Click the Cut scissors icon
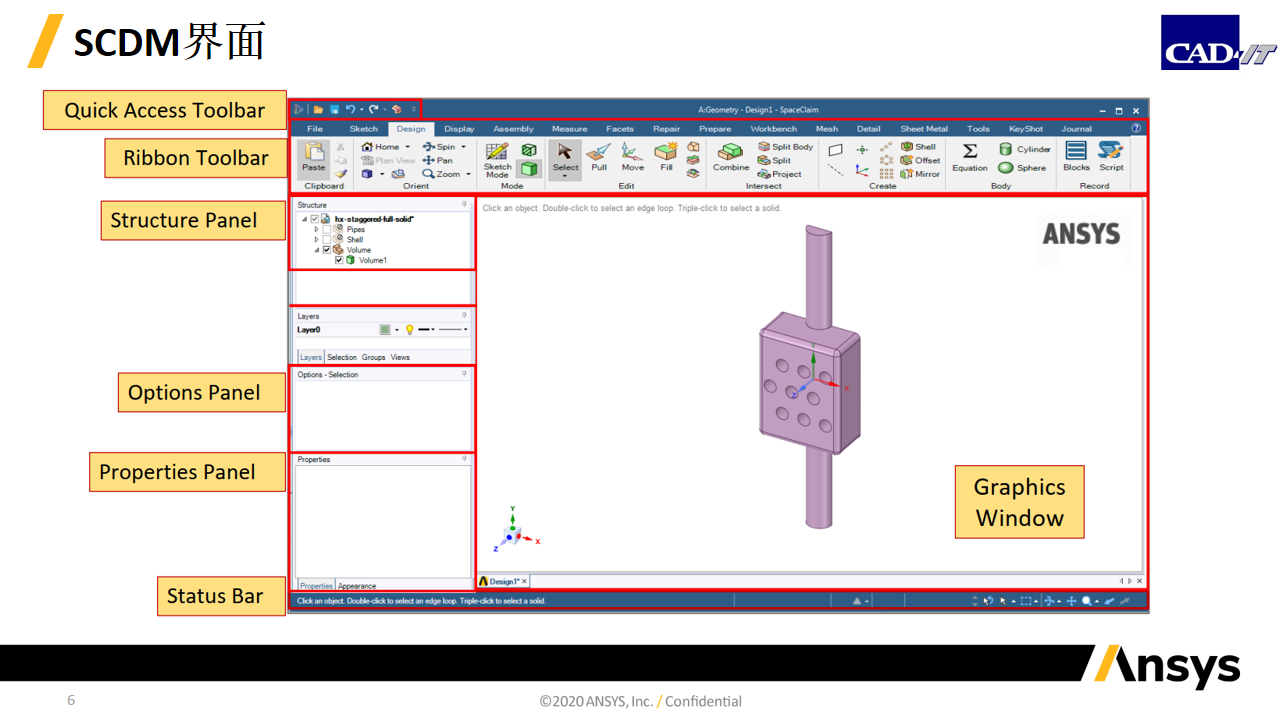This screenshot has height=720, width=1280. pyautogui.click(x=341, y=147)
